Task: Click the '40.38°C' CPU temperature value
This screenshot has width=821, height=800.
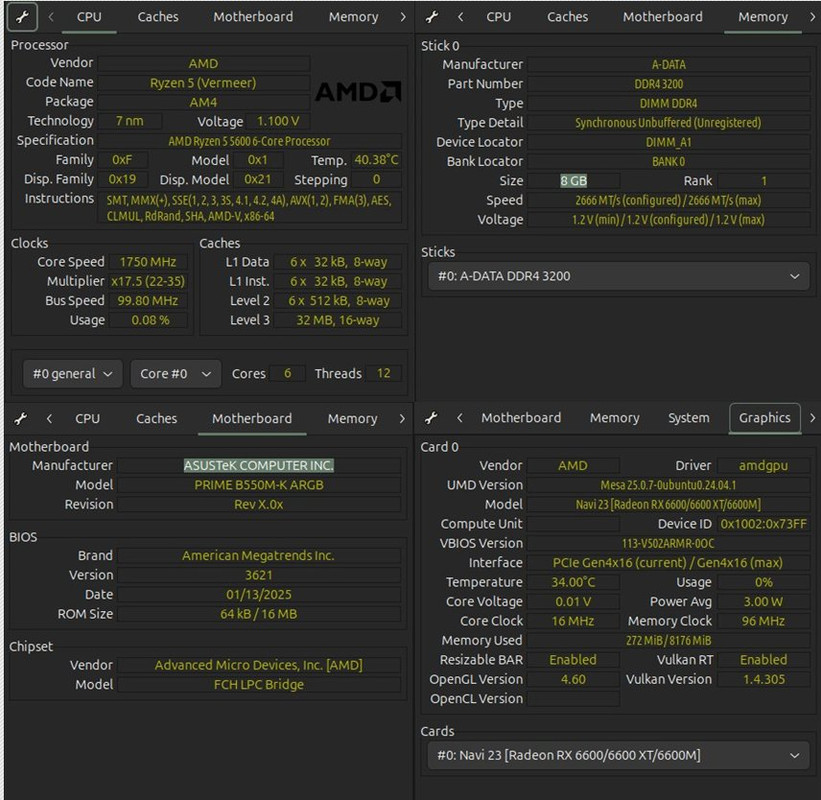Action: pyautogui.click(x=376, y=160)
